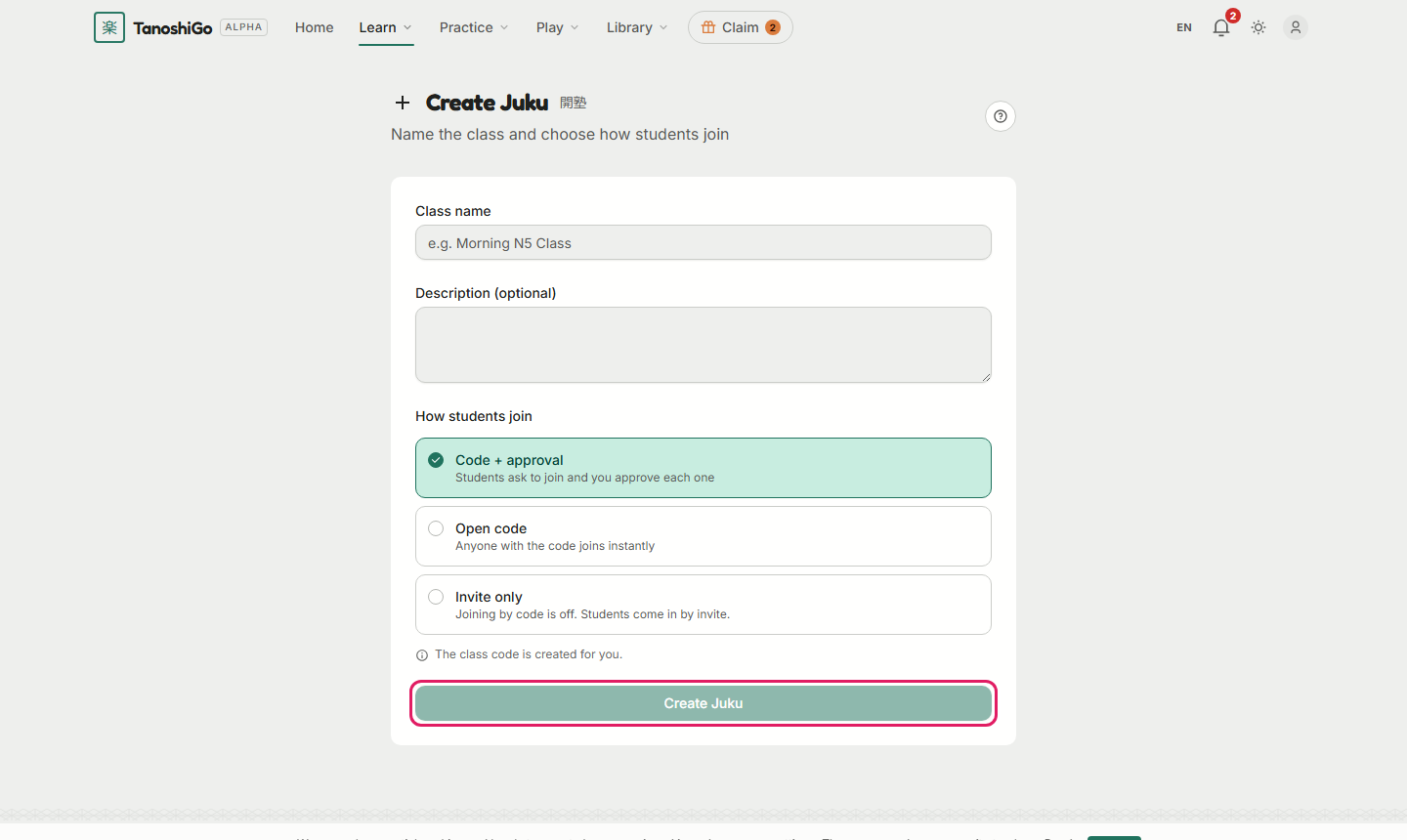Open the Play dropdown
Viewport: 1407px width, 840px height.
(x=557, y=27)
